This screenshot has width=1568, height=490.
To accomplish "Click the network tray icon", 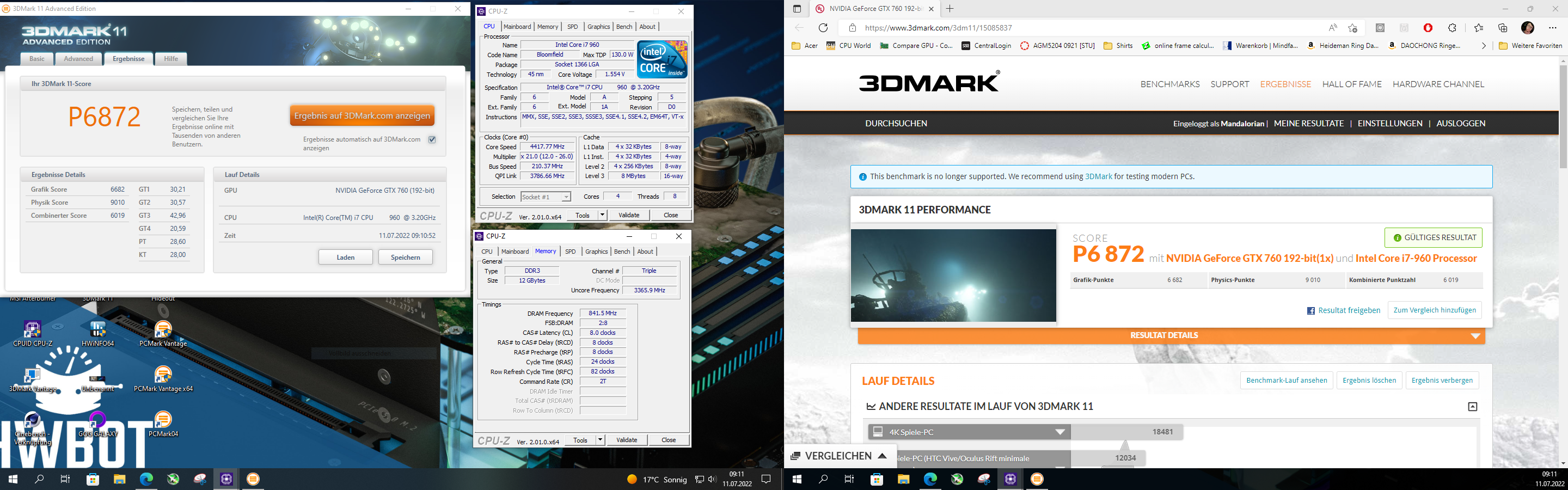I will tap(700, 480).
